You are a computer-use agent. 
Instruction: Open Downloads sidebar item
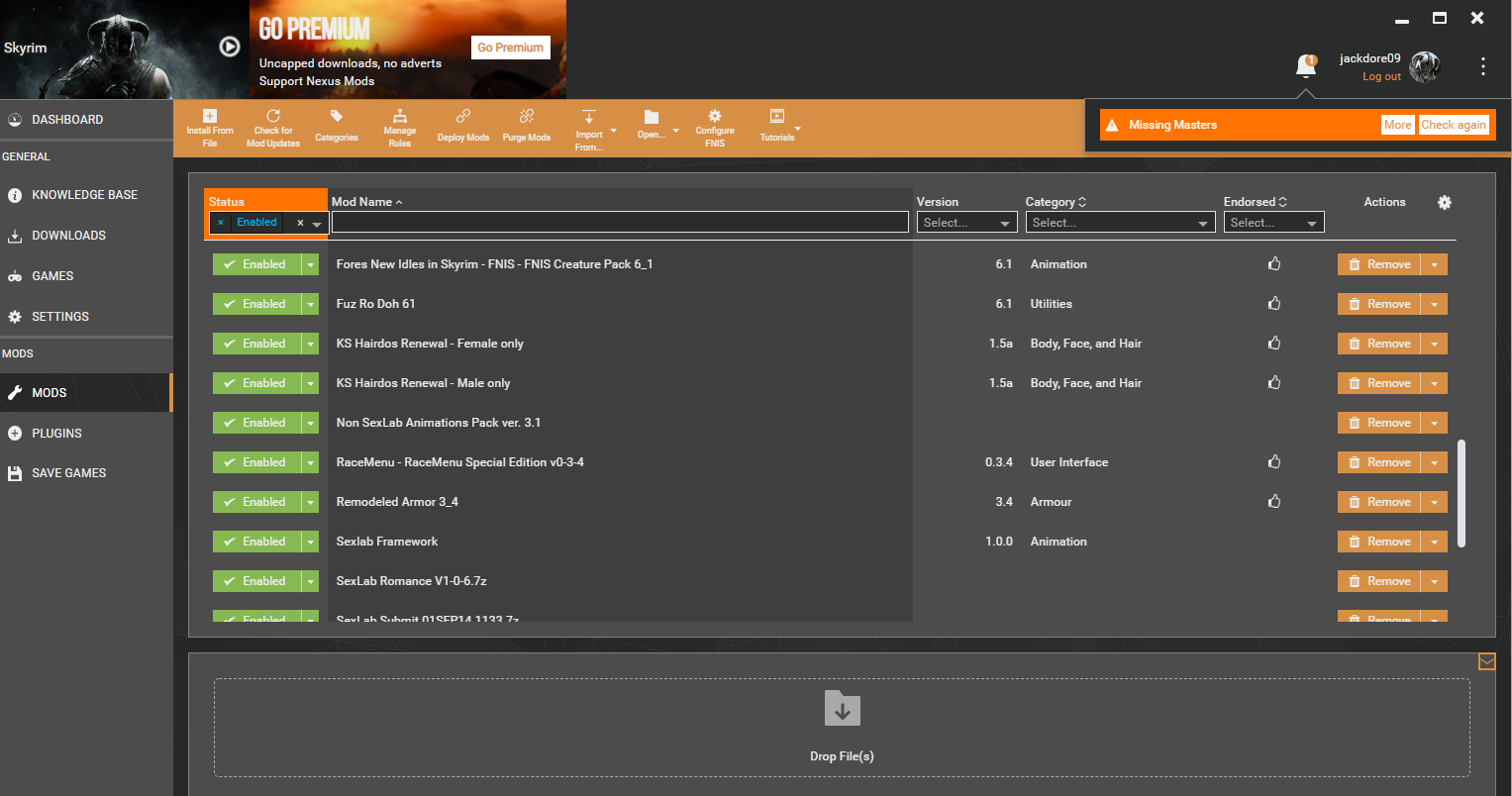click(86, 236)
